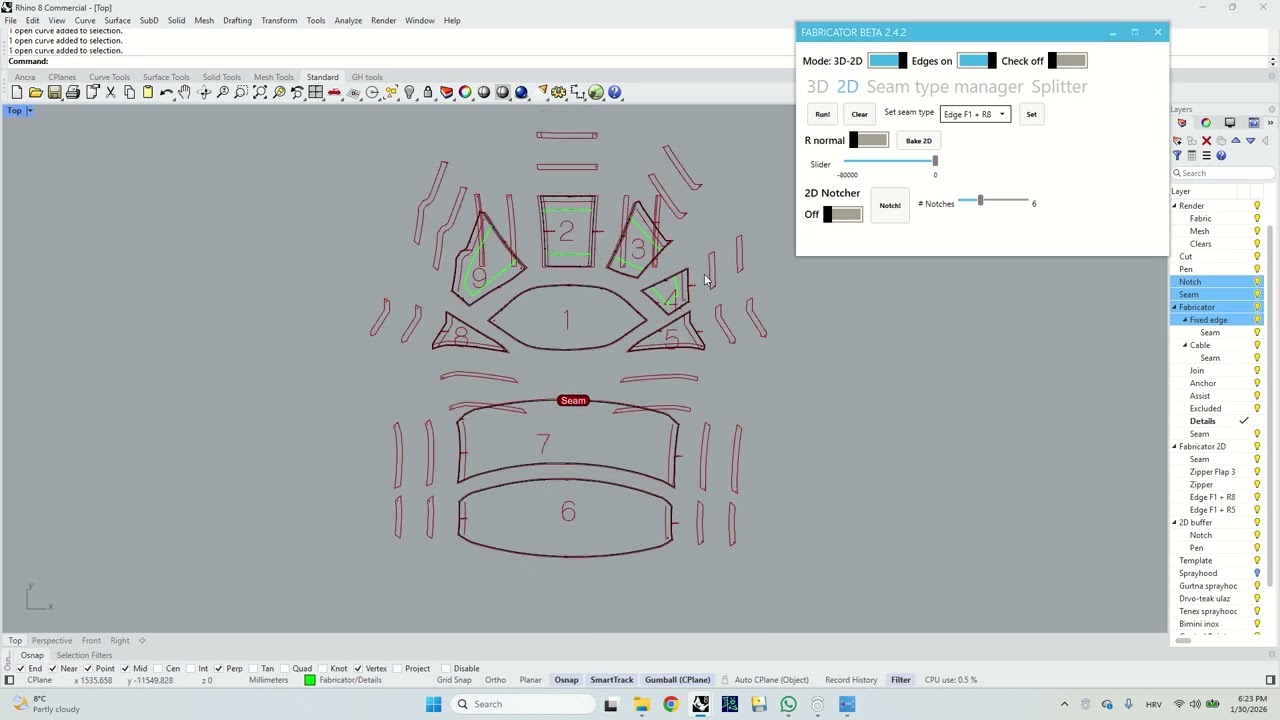Launch Grasshopper from the green icon
Viewport: 1280px width, 720px height.
click(x=596, y=92)
